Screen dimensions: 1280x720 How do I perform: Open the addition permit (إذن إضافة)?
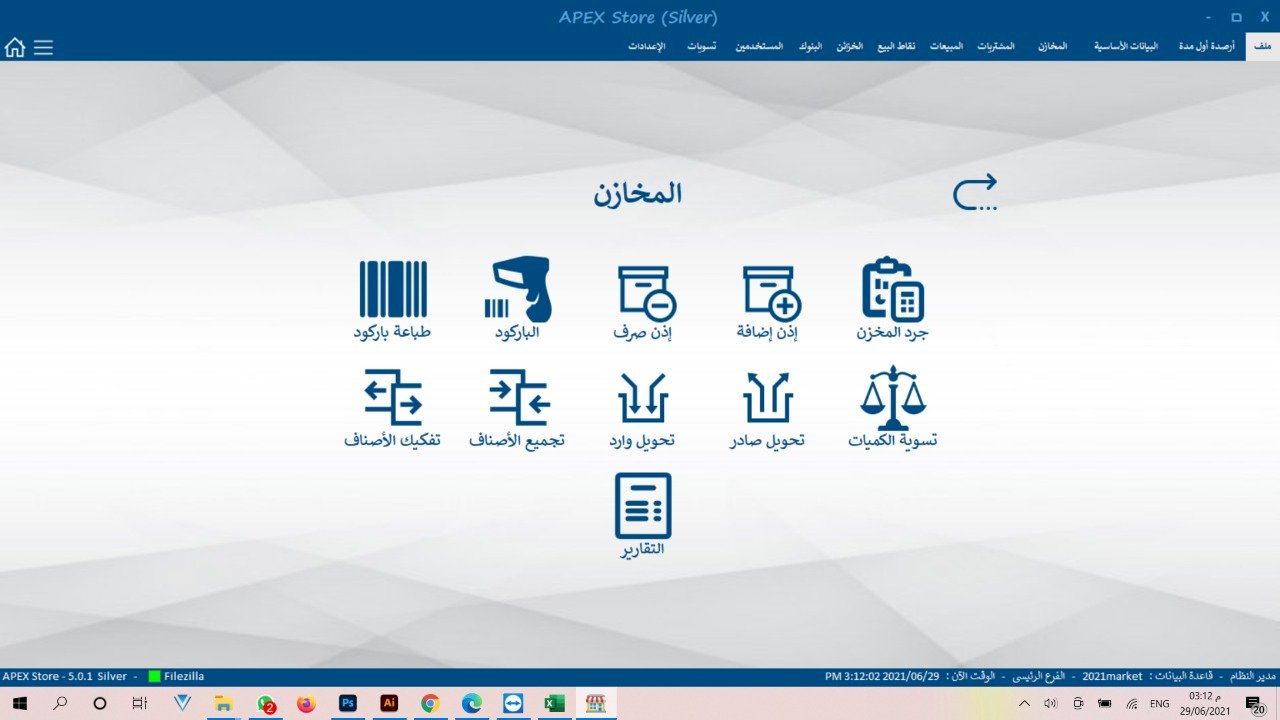770,293
